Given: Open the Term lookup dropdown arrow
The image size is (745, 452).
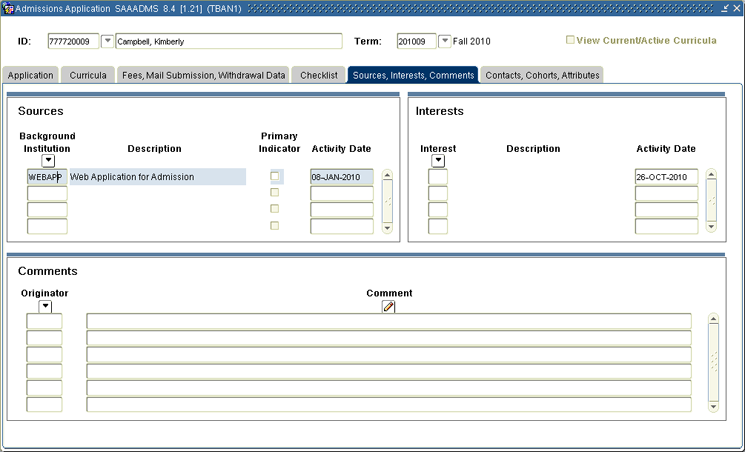Looking at the screenshot, I should click(444, 41).
